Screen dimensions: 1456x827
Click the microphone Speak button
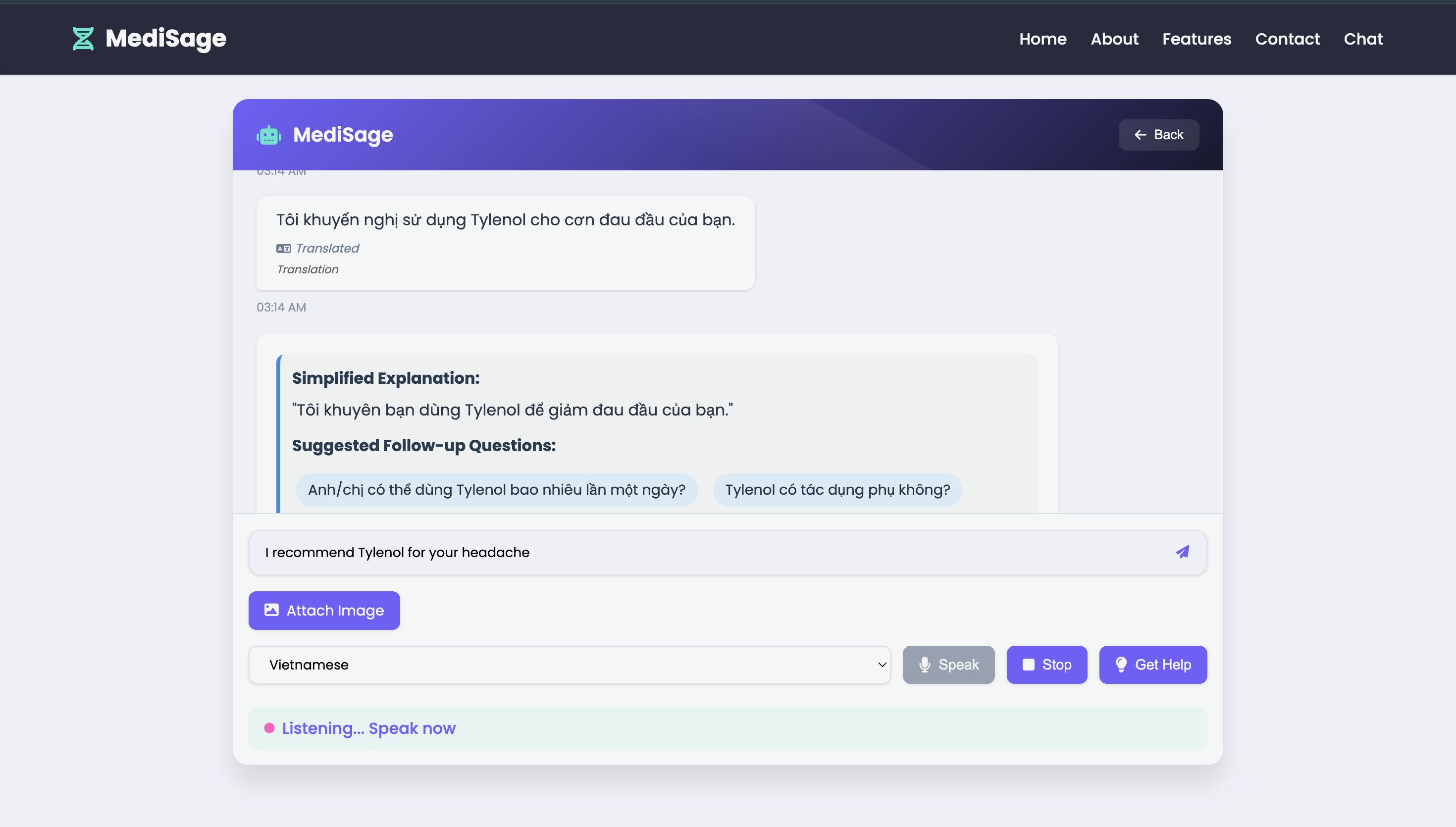tap(948, 665)
